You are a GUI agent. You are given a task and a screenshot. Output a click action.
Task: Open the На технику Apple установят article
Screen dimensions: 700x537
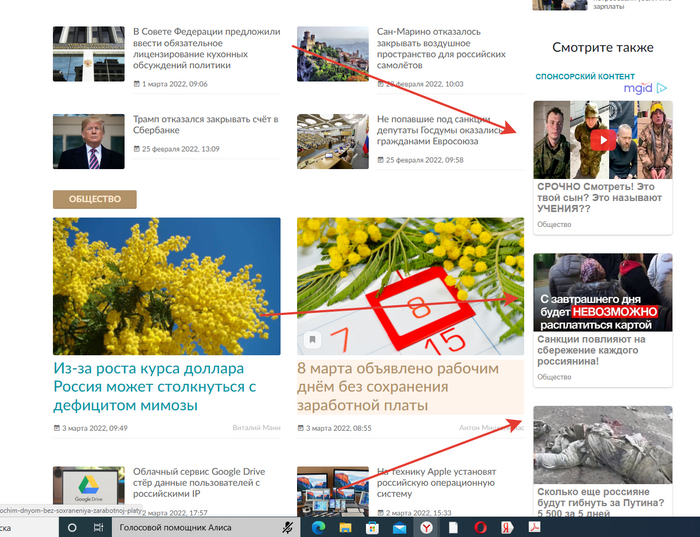(437, 483)
